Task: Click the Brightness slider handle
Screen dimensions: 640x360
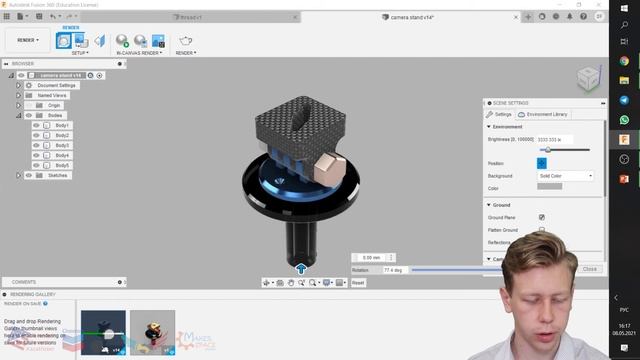Action: click(548, 150)
